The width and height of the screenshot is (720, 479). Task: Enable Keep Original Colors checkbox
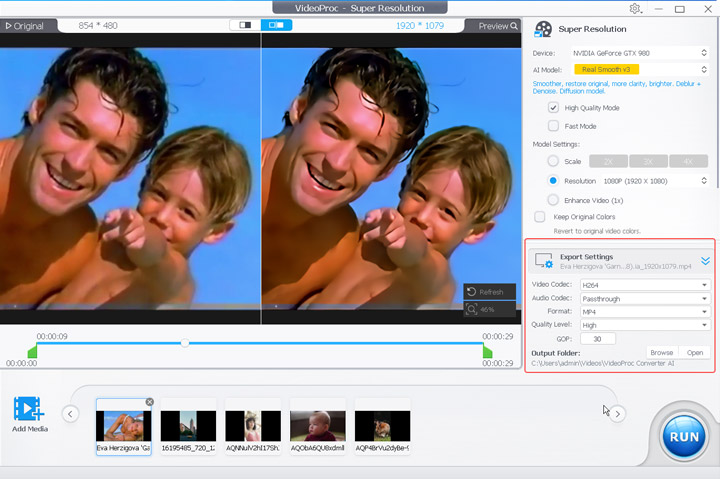(x=540, y=217)
